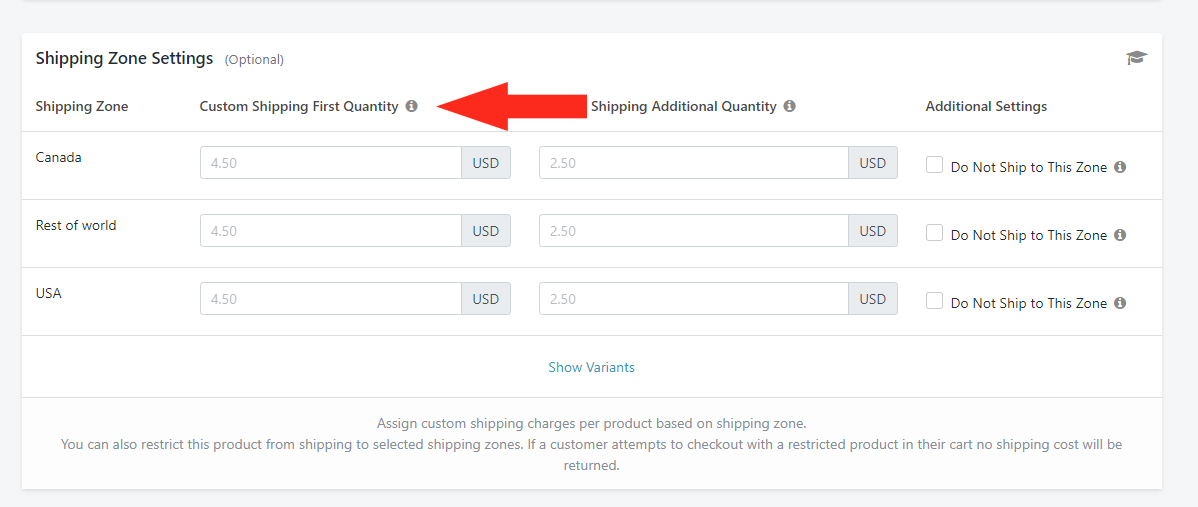This screenshot has height=507, width=1198.
Task: Enable Do Not Ship for Rest of world
Action: coord(934,233)
